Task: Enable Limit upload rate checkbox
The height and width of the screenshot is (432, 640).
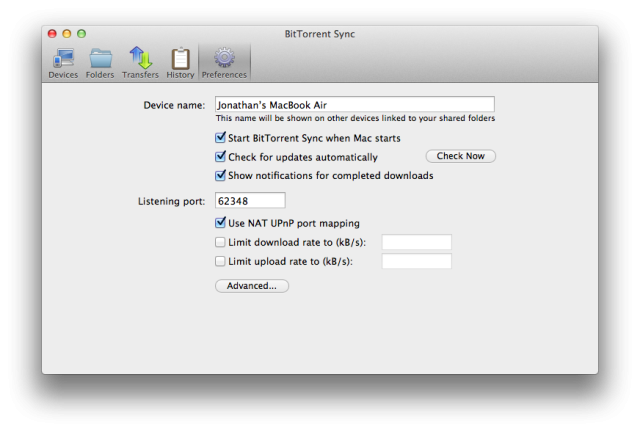Action: [220, 261]
